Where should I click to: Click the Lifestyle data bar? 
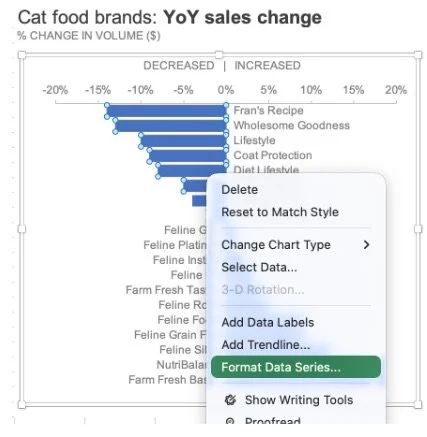click(x=184, y=141)
